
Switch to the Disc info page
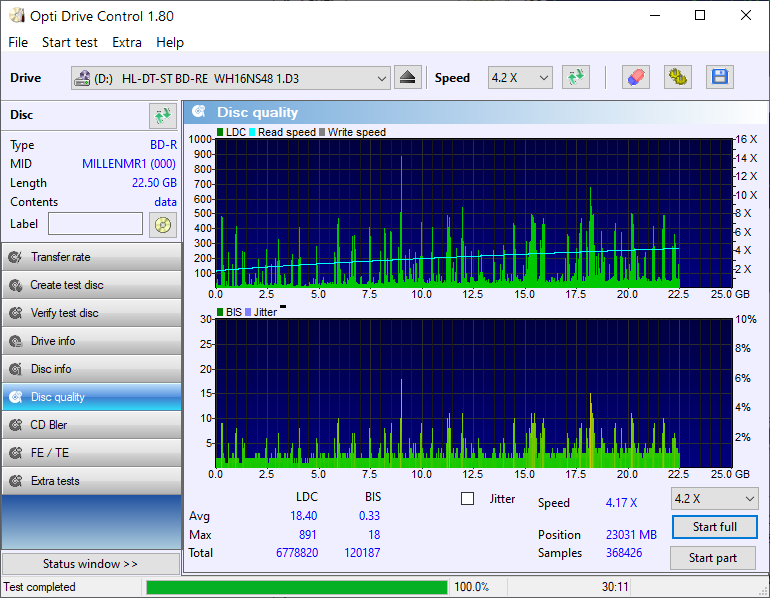[91, 369]
